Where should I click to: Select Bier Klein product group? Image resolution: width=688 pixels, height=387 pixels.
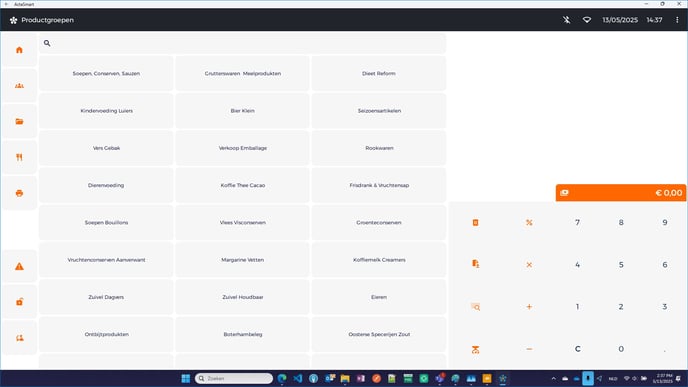click(243, 111)
